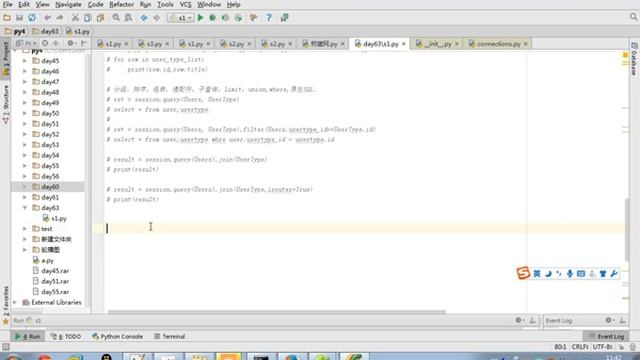The width and height of the screenshot is (640, 360).
Task: Open the Navigate menu
Action: (x=68, y=4)
